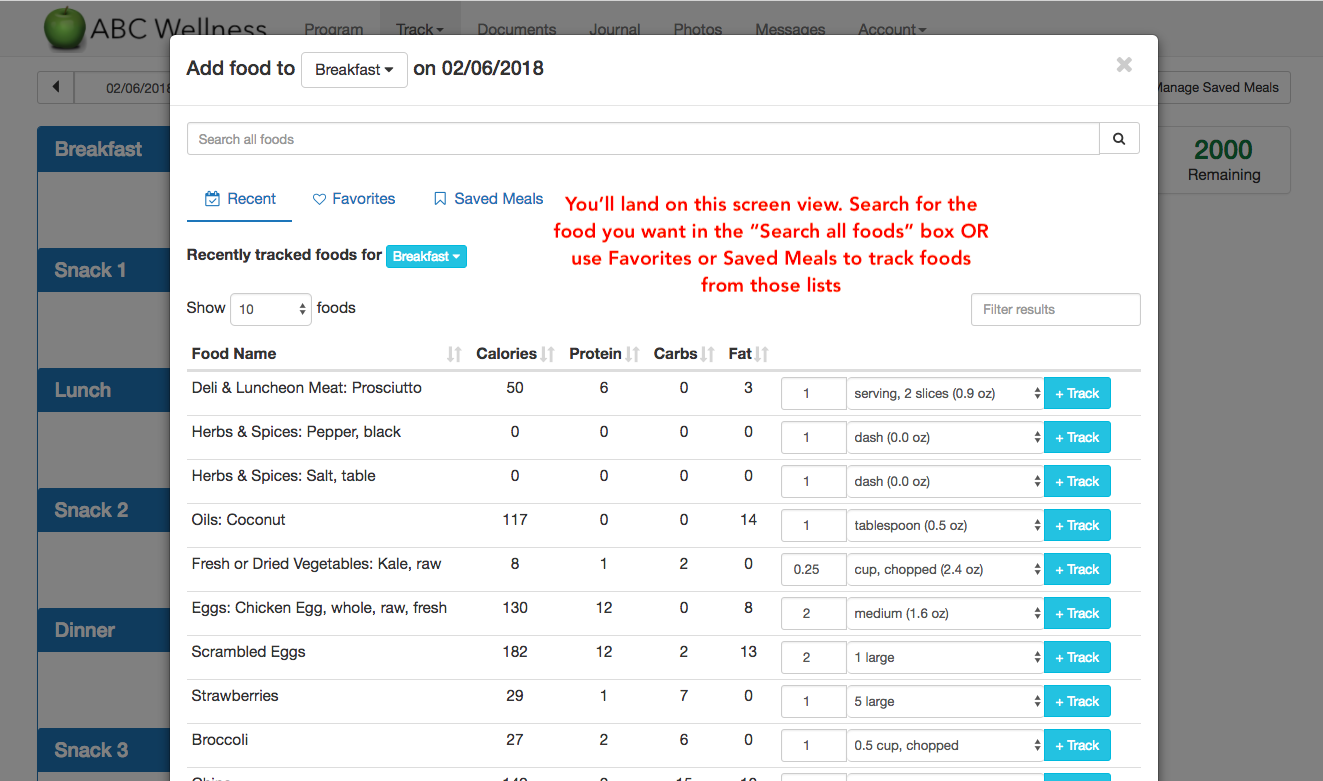Sort table by Protein column arrows
The width and height of the screenshot is (1323, 781).
pos(632,354)
